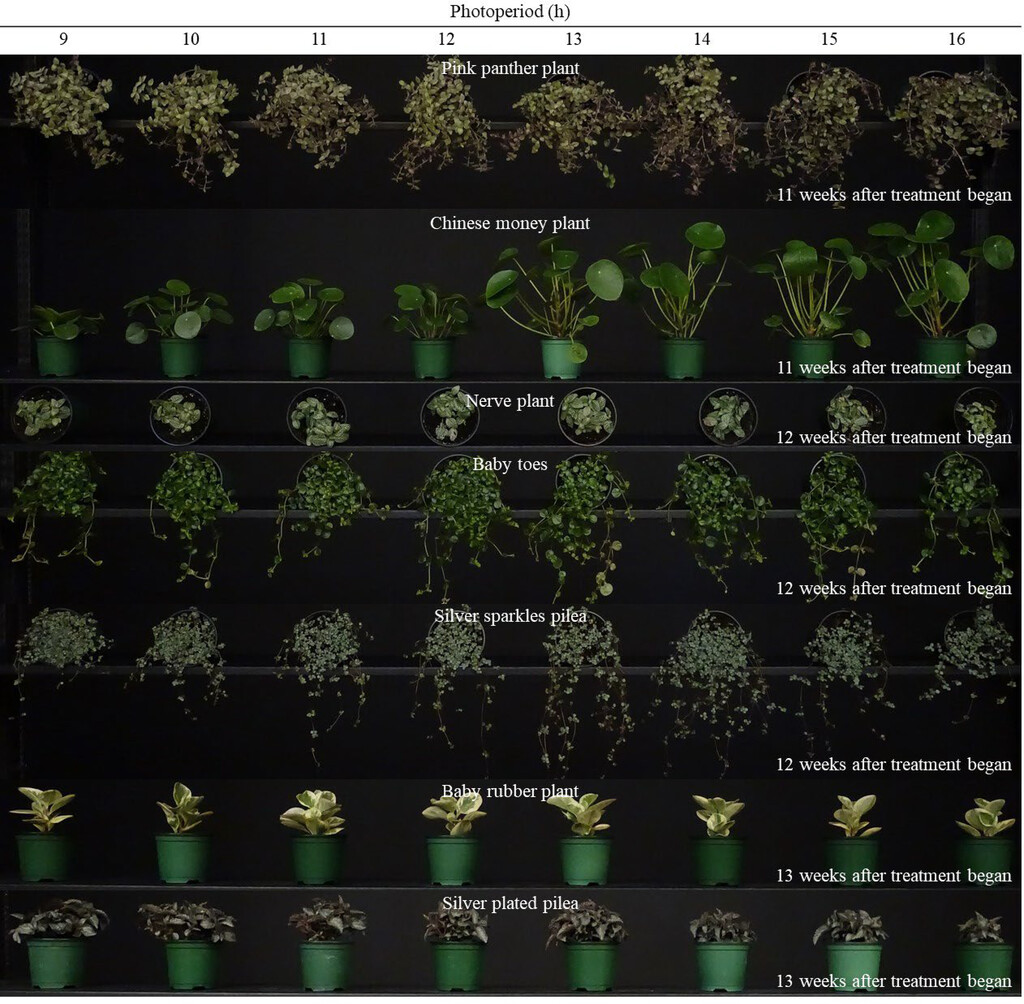Select the "Baby toes" row label
Image resolution: width=1024 pixels, height=1004 pixels.
click(x=510, y=464)
